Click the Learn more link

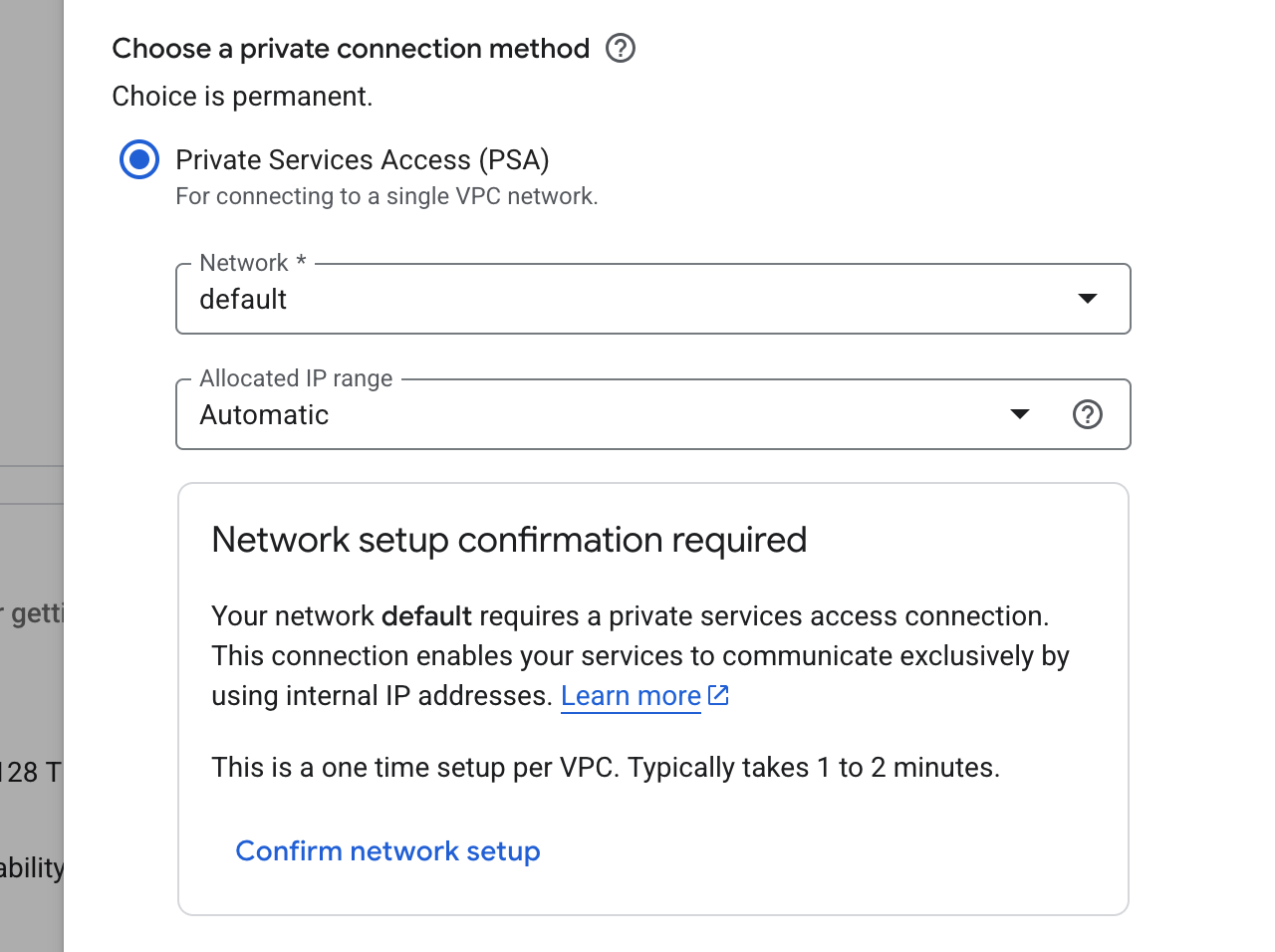pos(630,695)
